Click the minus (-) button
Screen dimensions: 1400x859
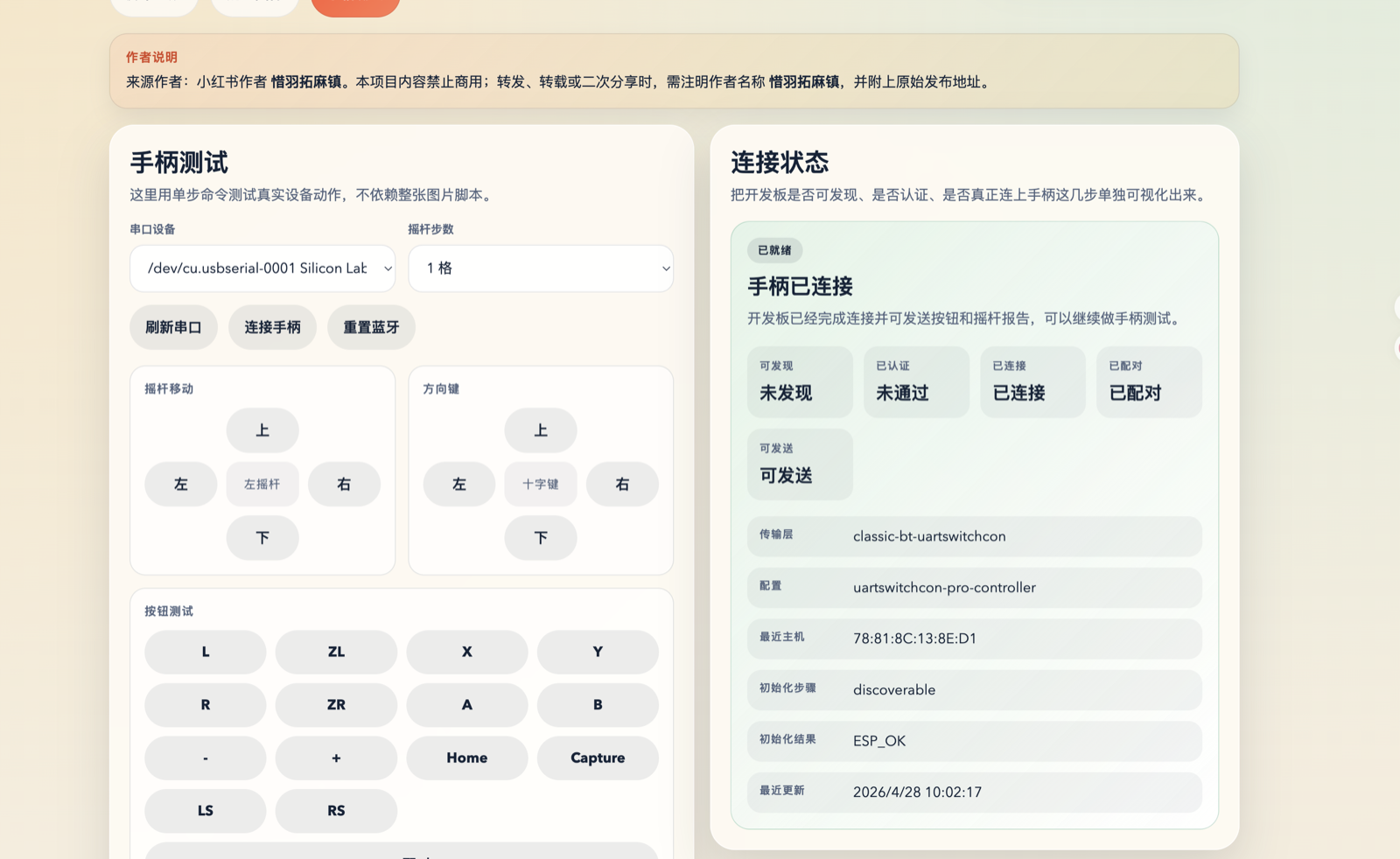tap(206, 758)
